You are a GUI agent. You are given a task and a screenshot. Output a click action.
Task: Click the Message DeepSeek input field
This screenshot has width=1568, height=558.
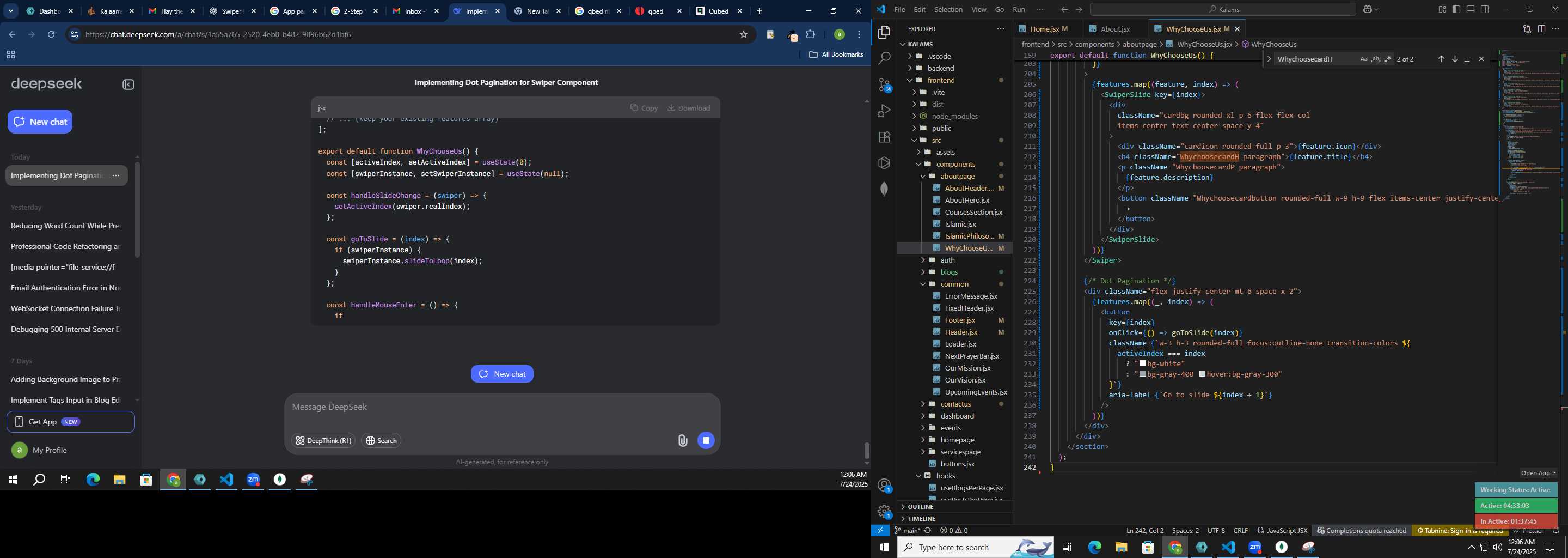pyautogui.click(x=502, y=408)
